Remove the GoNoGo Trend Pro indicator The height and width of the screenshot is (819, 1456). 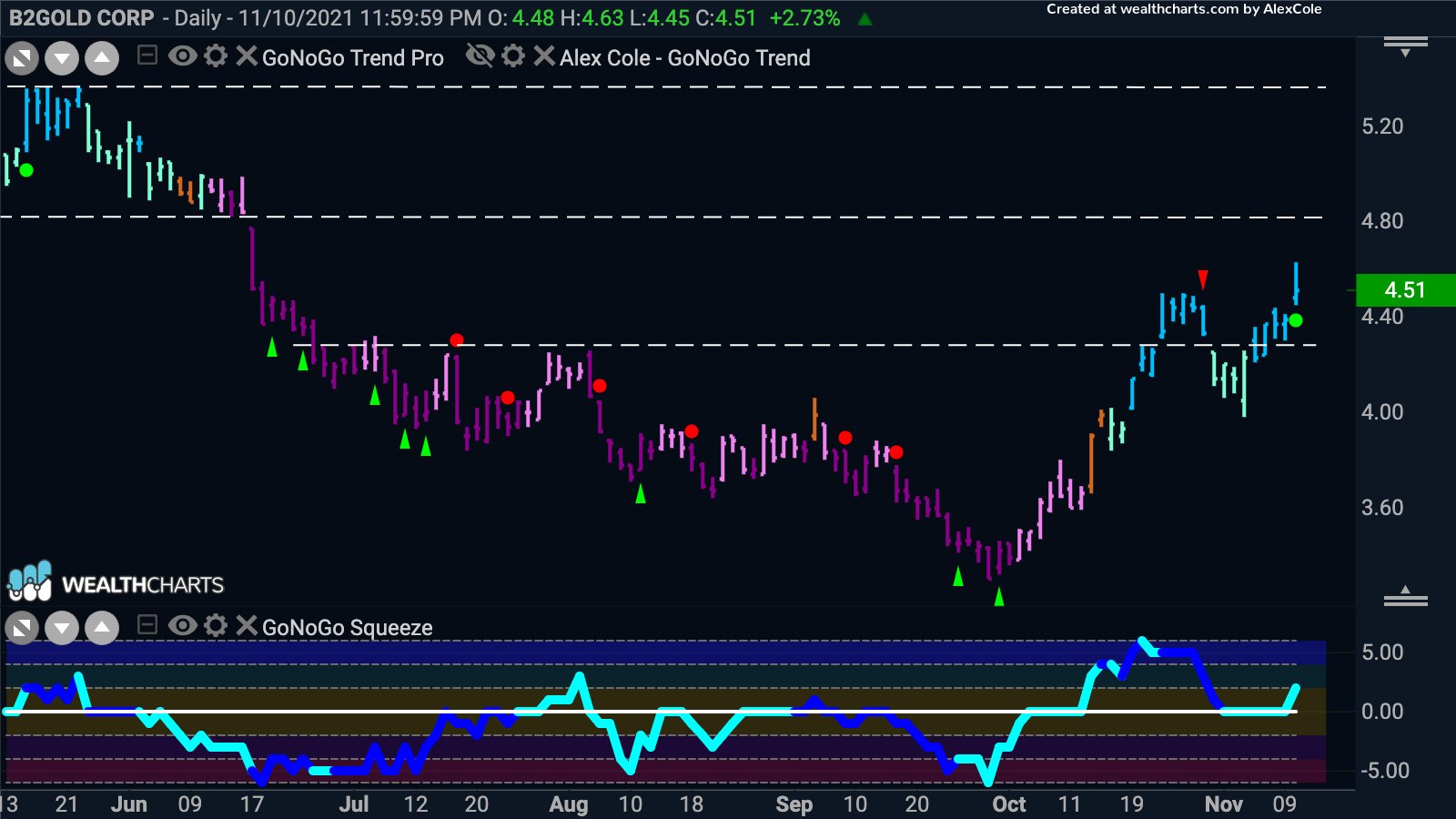point(247,56)
